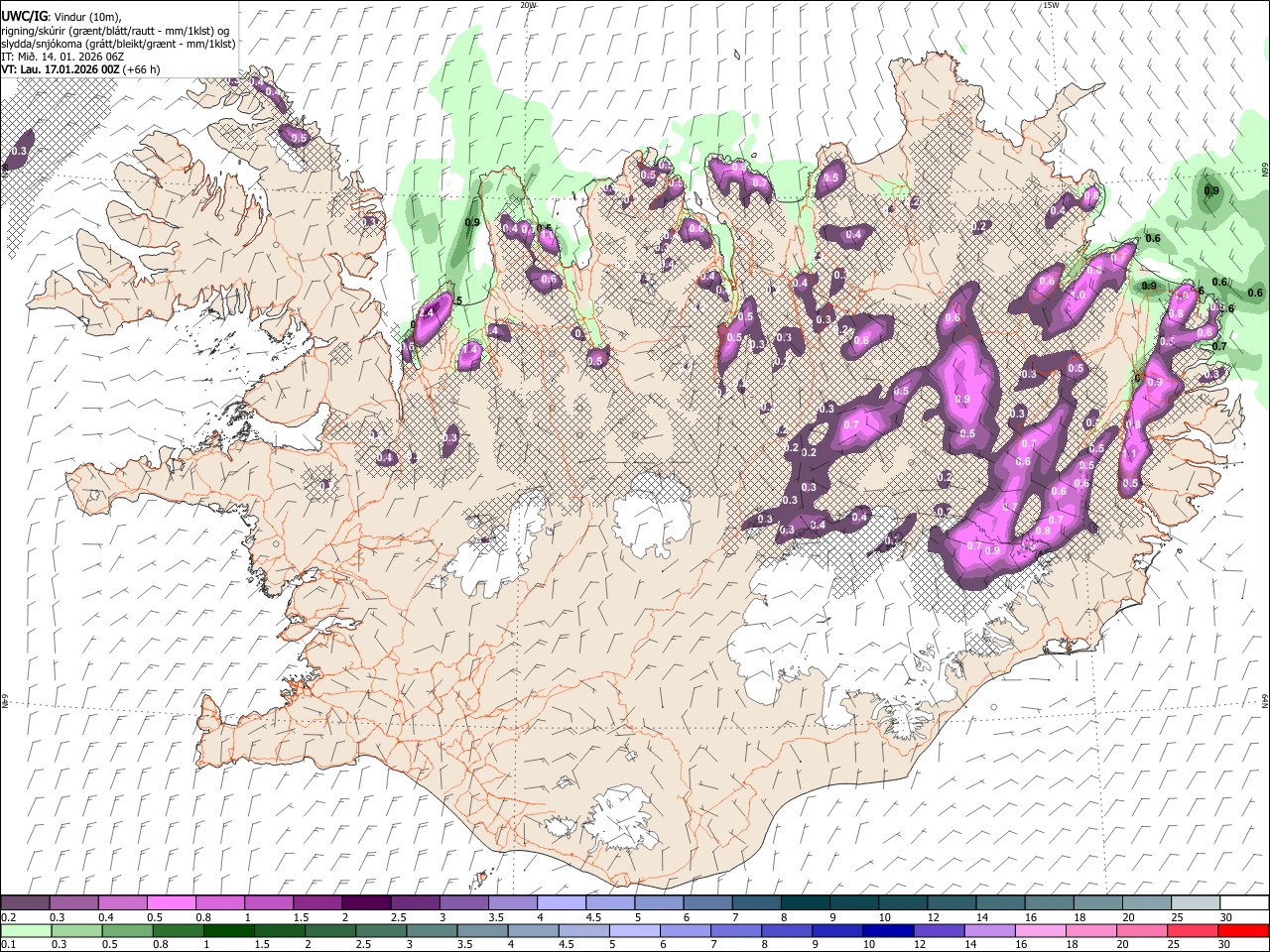Select the "slydda/snjókoma" legend description line
Screen dimensions: 1270x952
pyautogui.click(x=119, y=44)
